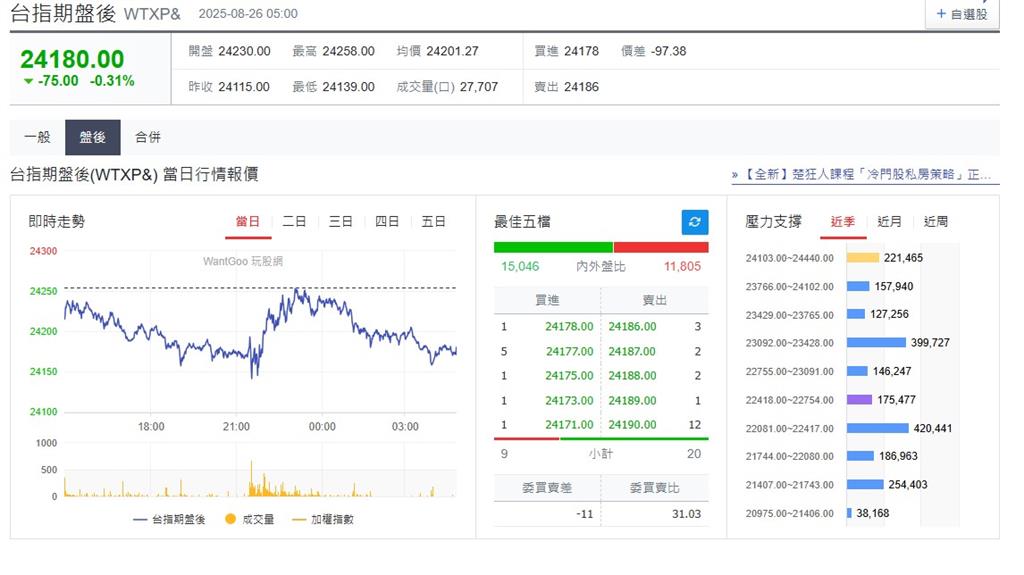
Task: Select the 近季 pressure support tab
Action: point(842,222)
